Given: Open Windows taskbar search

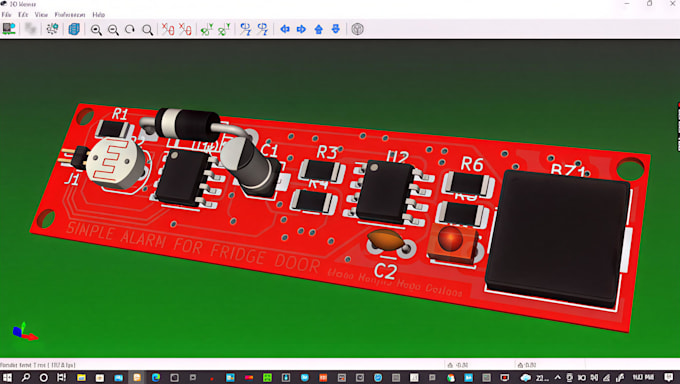Looking at the screenshot, I should [x=26, y=377].
